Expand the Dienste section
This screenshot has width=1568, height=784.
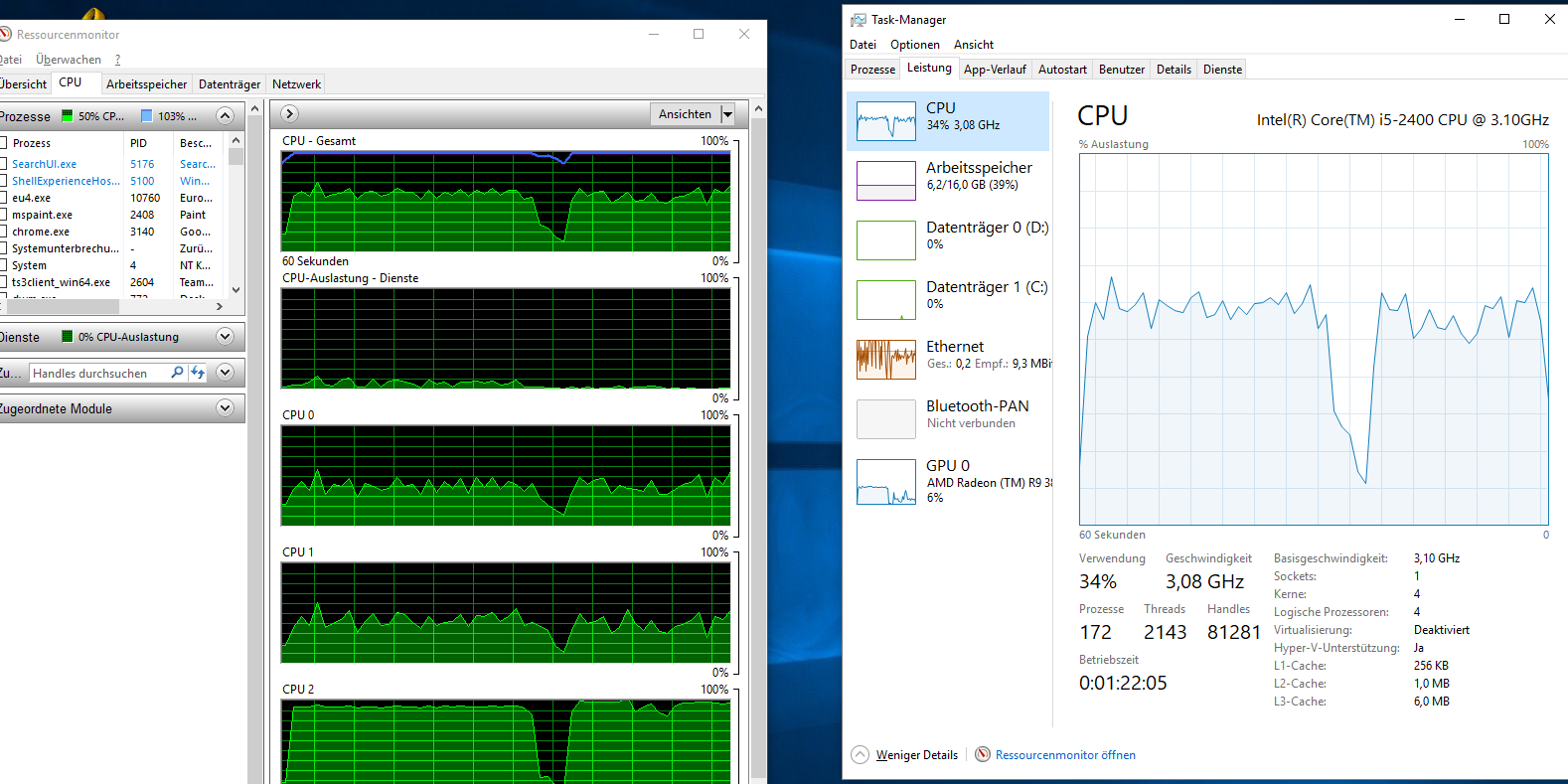225,337
